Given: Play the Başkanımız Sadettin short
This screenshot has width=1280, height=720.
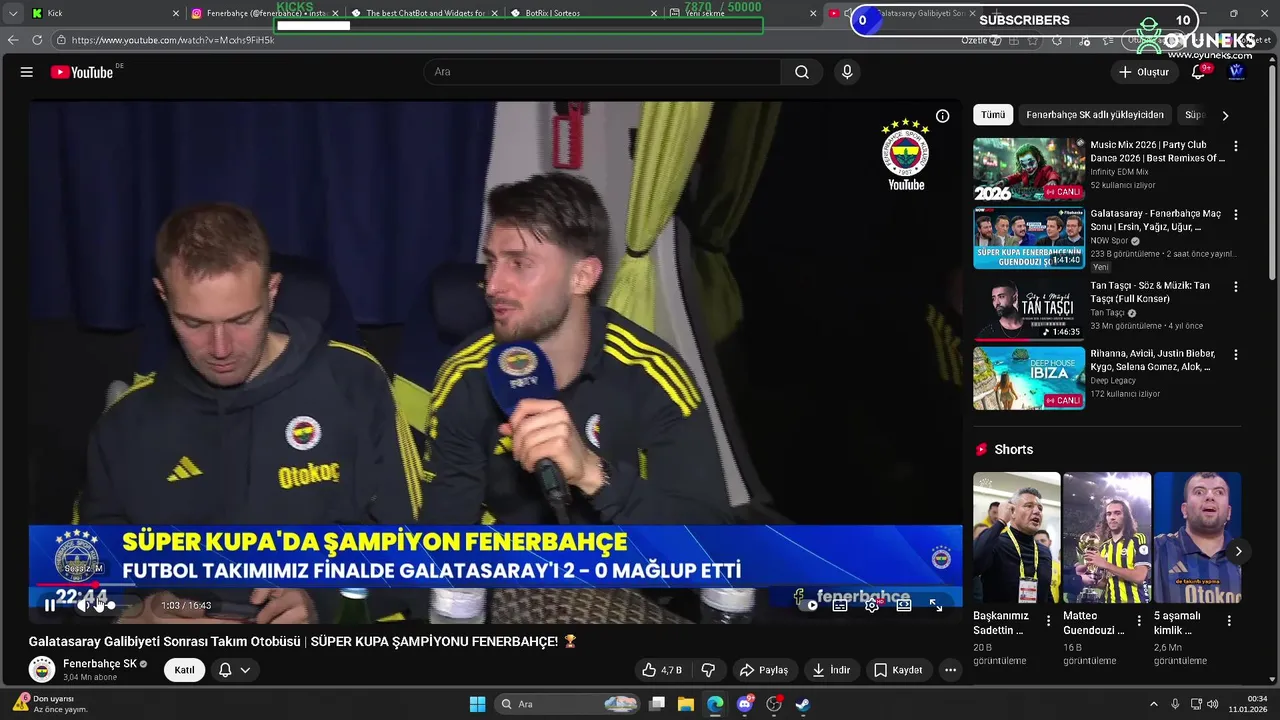Looking at the screenshot, I should [x=1016, y=538].
